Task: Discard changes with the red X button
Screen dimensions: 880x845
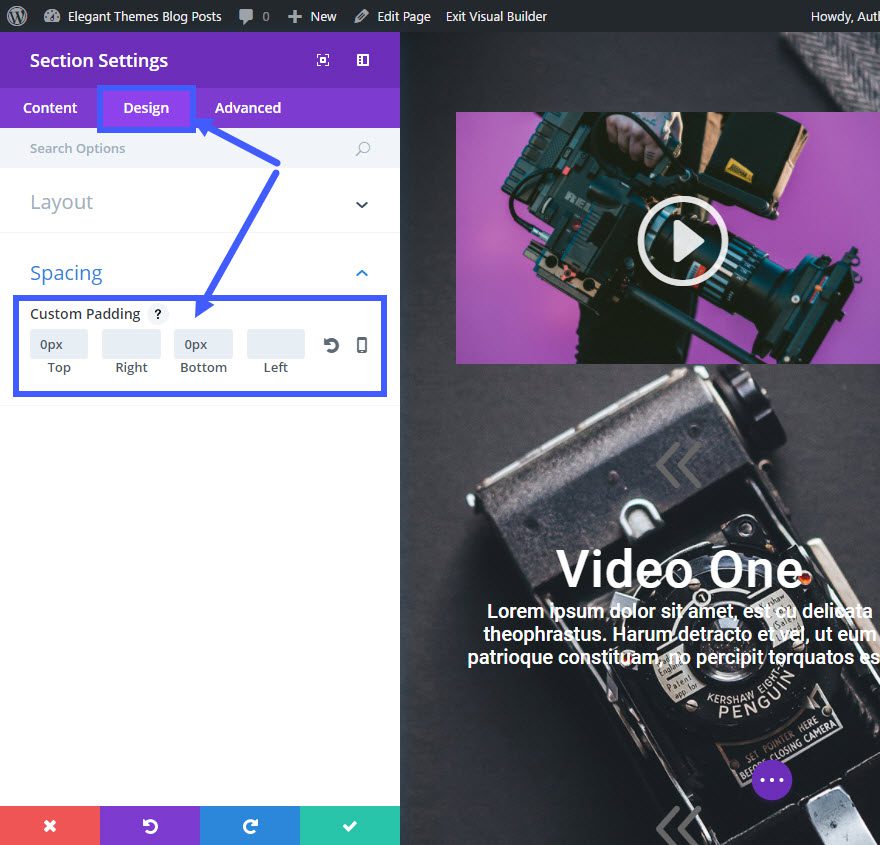Action: 50,825
